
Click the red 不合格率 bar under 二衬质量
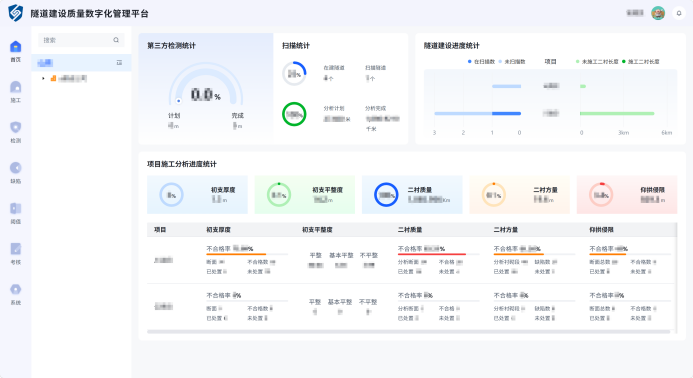coord(432,254)
